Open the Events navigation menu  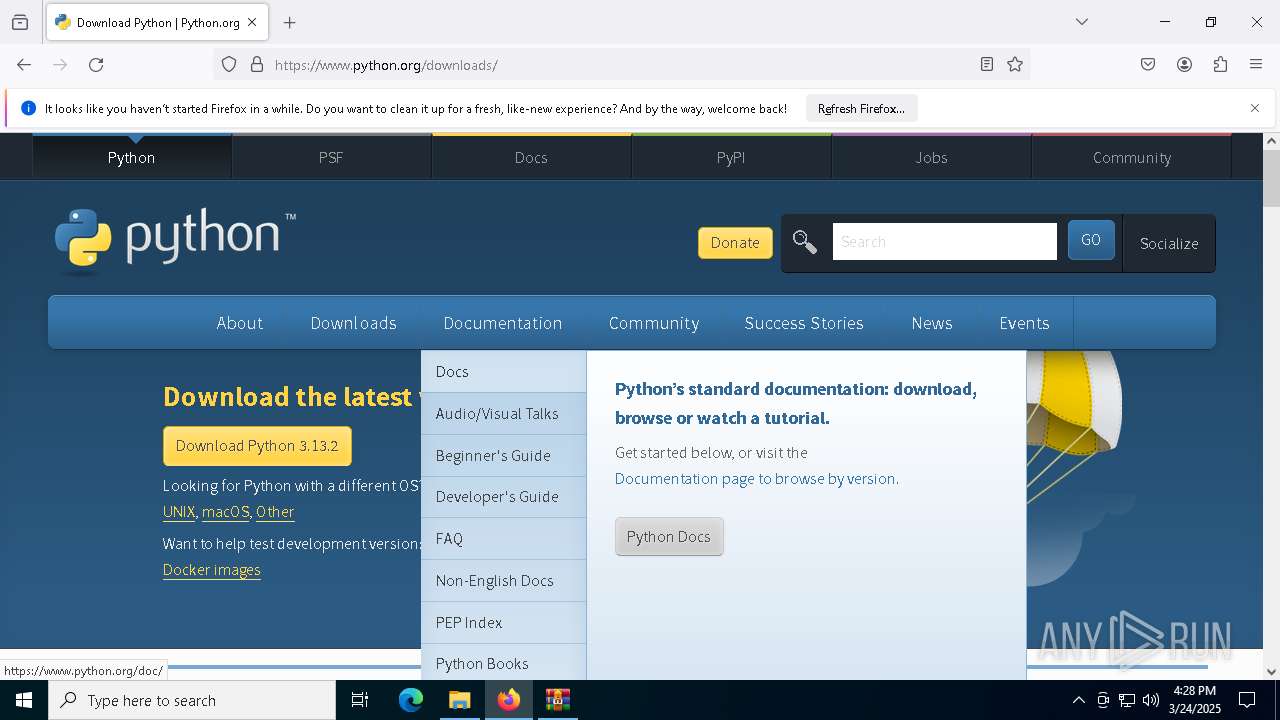pyautogui.click(x=1024, y=323)
